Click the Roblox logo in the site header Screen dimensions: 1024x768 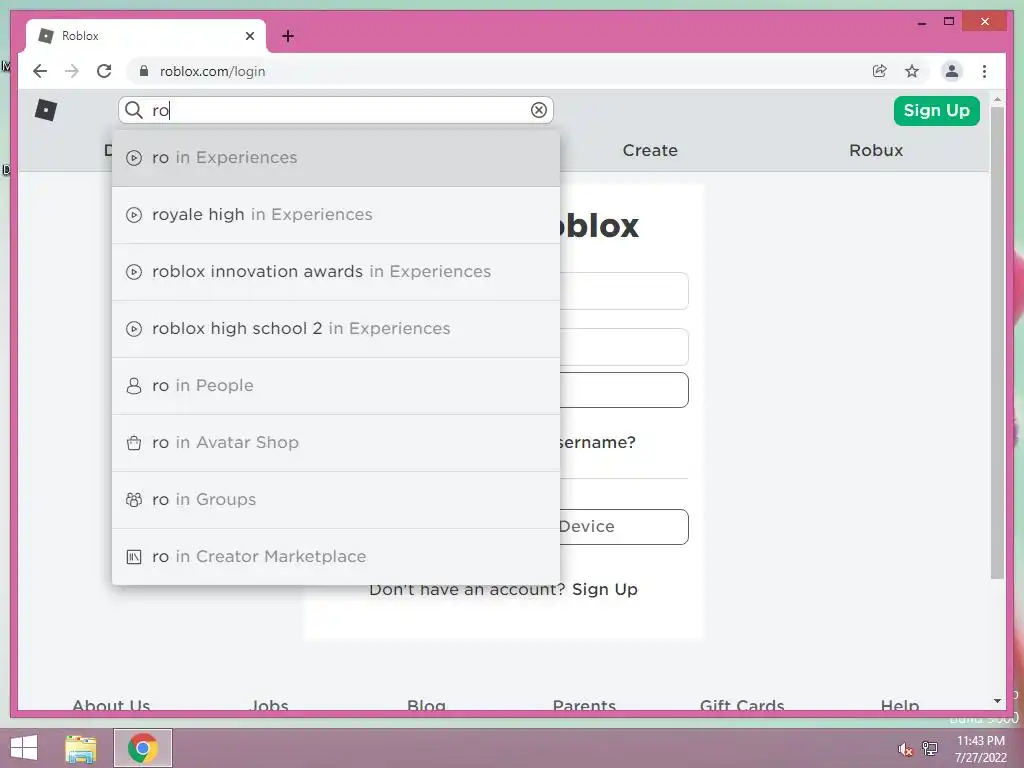coord(46,110)
